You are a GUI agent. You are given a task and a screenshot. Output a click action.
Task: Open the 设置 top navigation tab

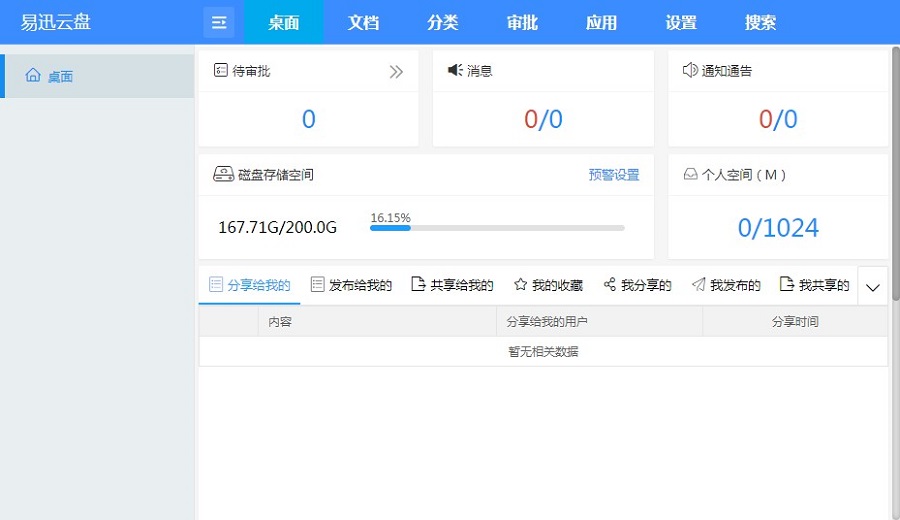(681, 22)
